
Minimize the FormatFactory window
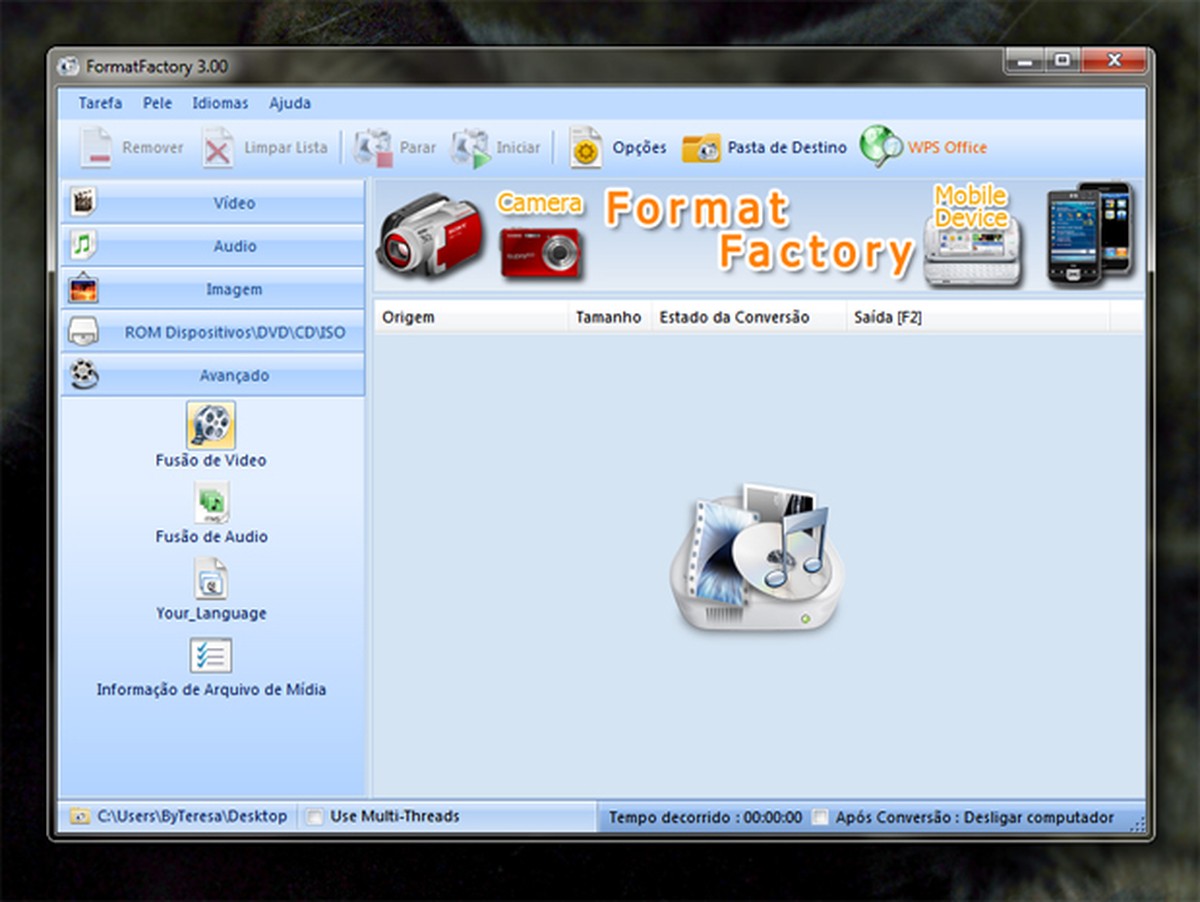1024,61
